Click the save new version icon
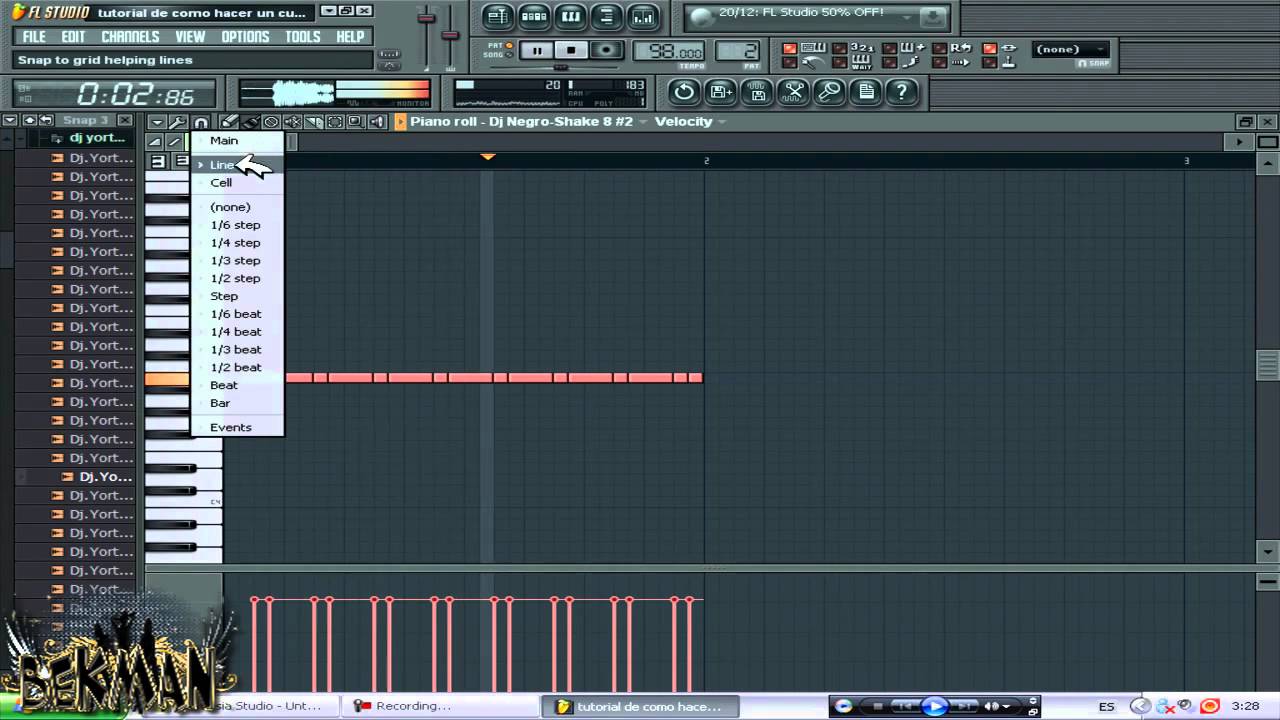This screenshot has width=1280, height=720. pos(720,92)
